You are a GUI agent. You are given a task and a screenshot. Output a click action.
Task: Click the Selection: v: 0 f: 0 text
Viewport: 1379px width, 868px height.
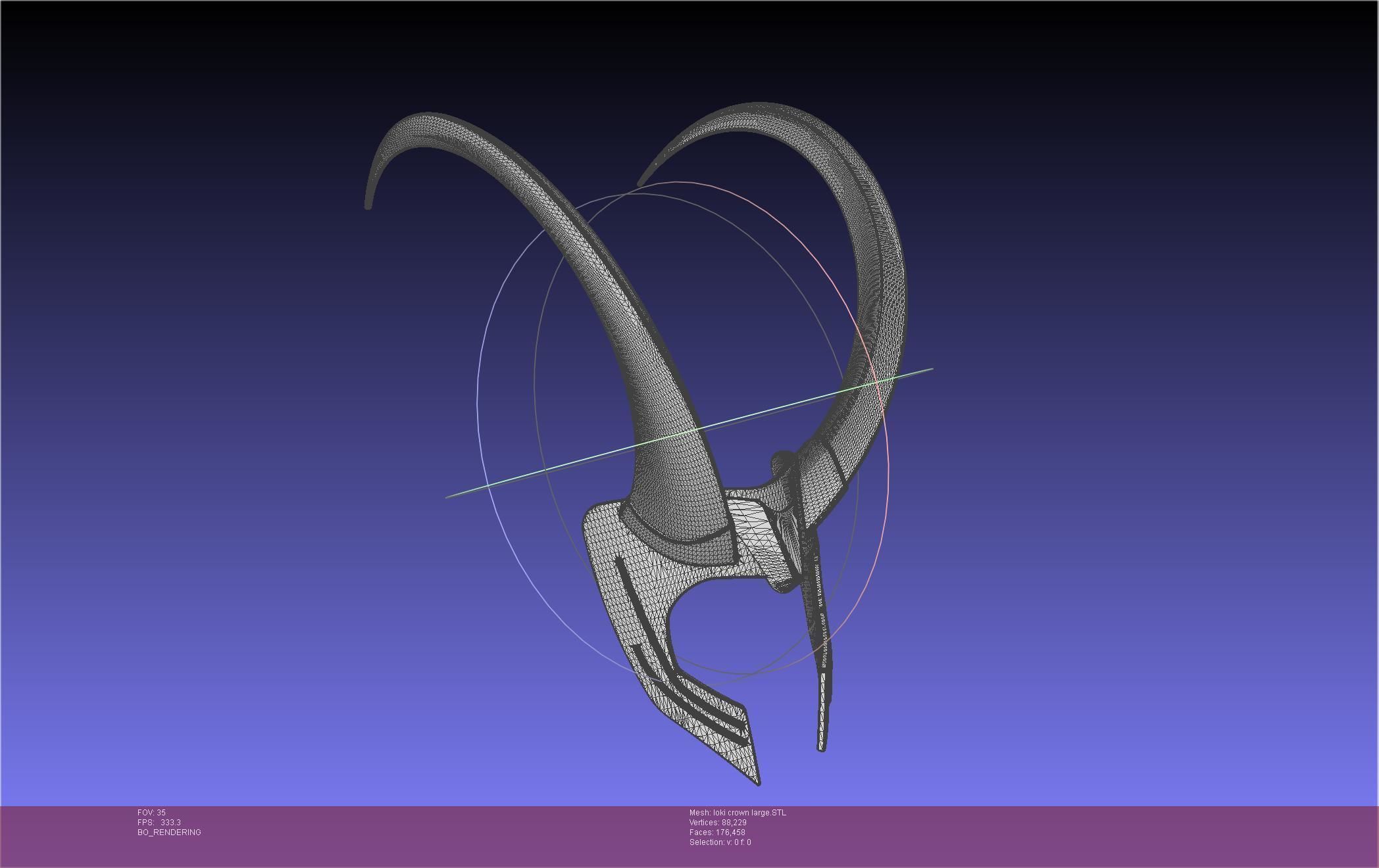(720, 842)
